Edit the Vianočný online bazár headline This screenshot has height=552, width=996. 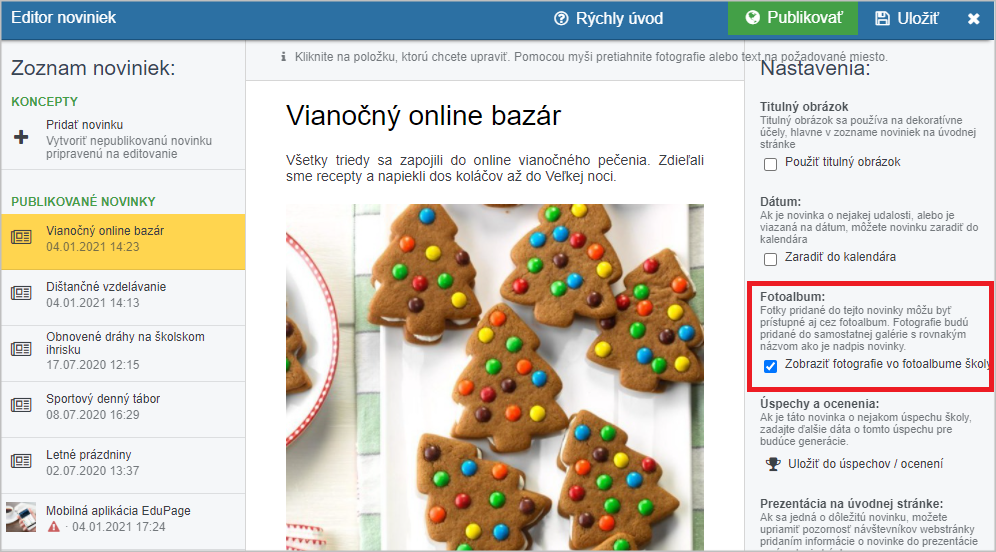click(x=424, y=116)
